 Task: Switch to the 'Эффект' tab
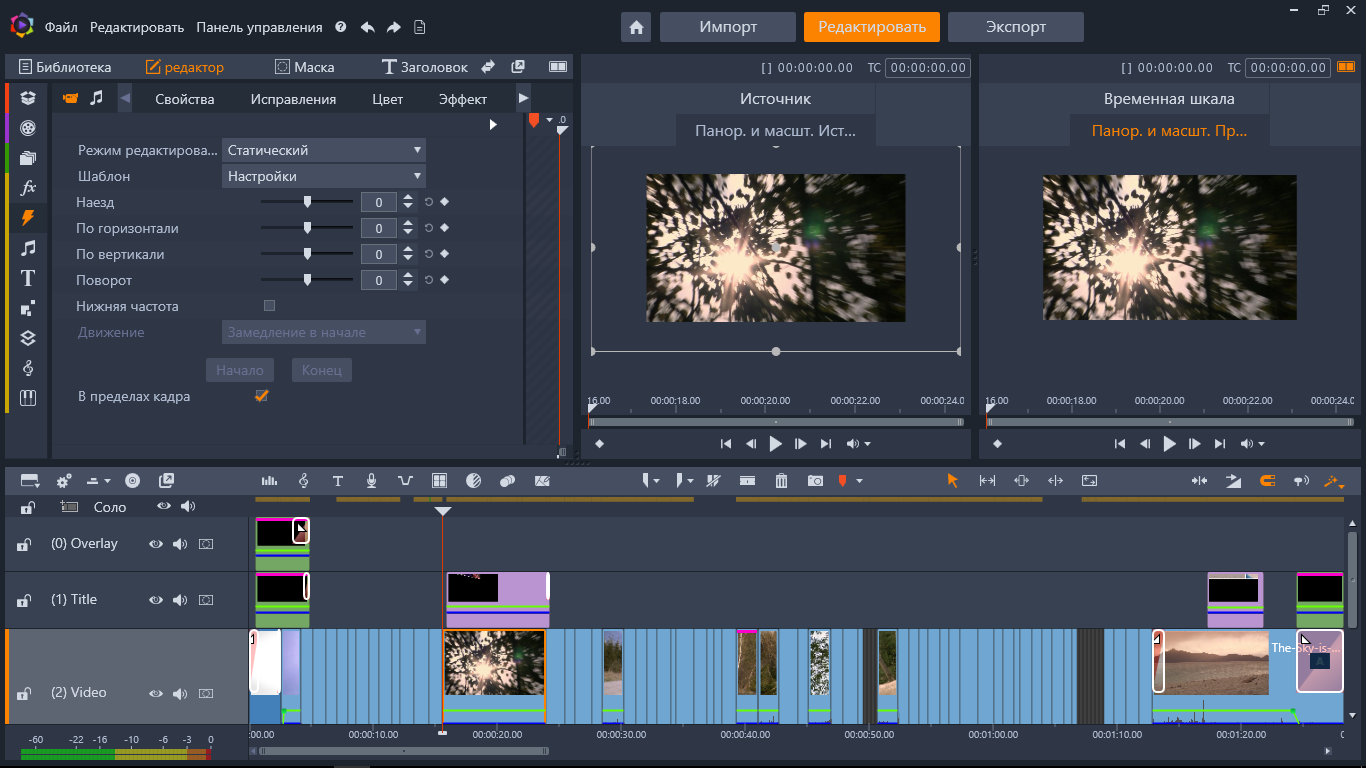pyautogui.click(x=462, y=99)
